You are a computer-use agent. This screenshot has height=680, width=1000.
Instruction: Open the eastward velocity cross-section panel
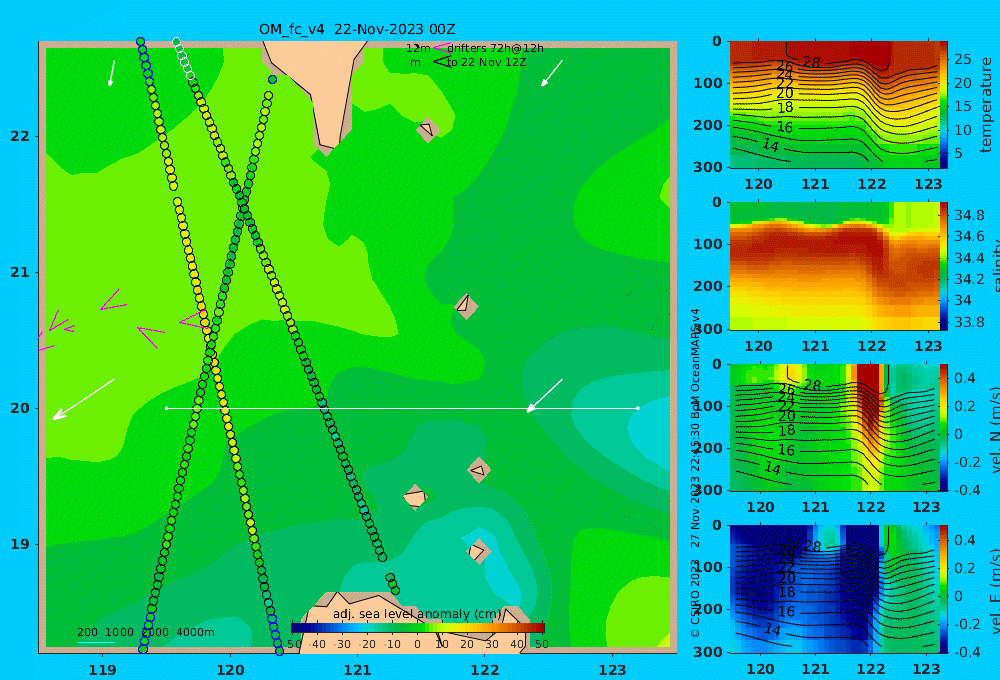click(x=834, y=589)
